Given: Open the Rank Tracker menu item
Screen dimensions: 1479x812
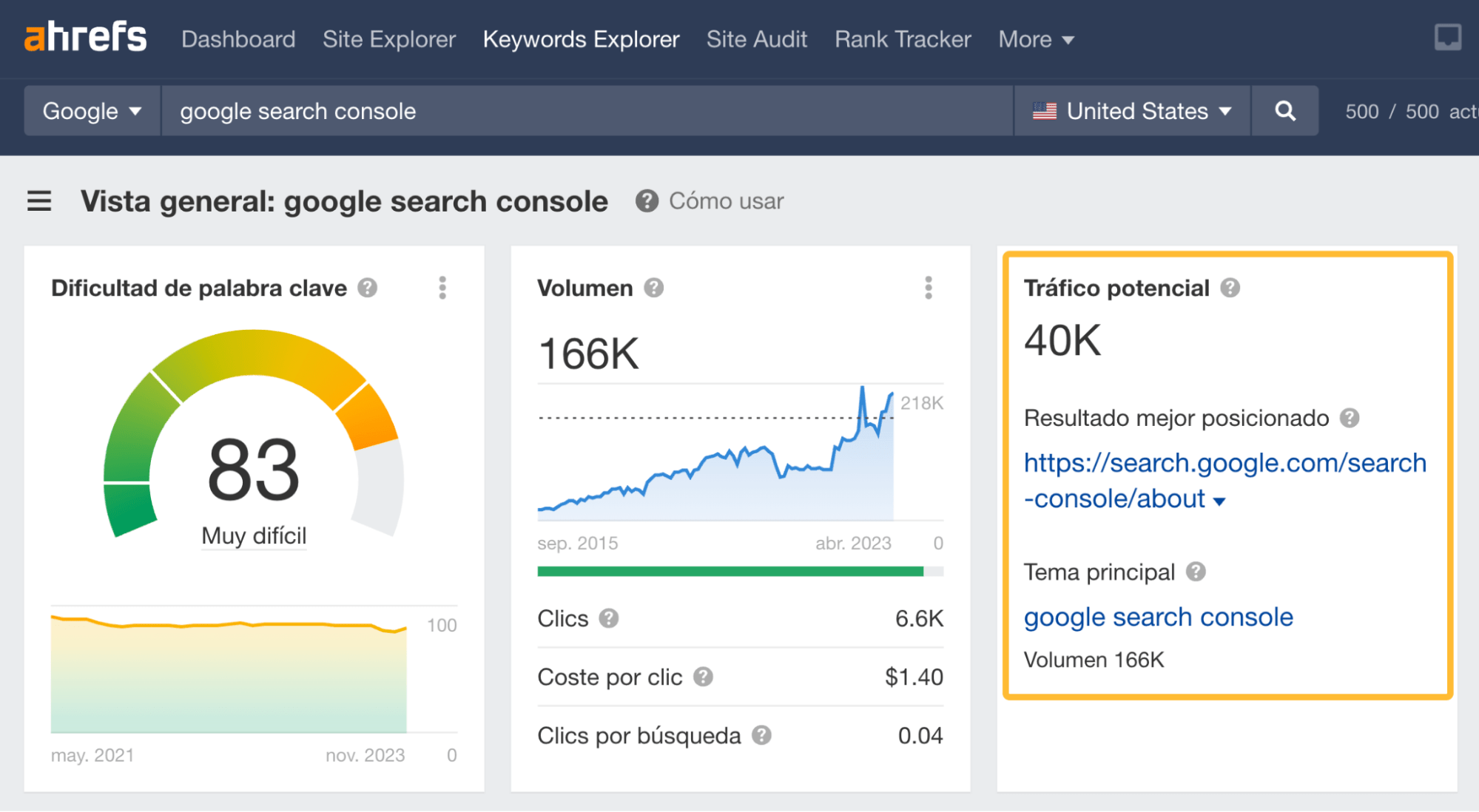Looking at the screenshot, I should (x=903, y=39).
